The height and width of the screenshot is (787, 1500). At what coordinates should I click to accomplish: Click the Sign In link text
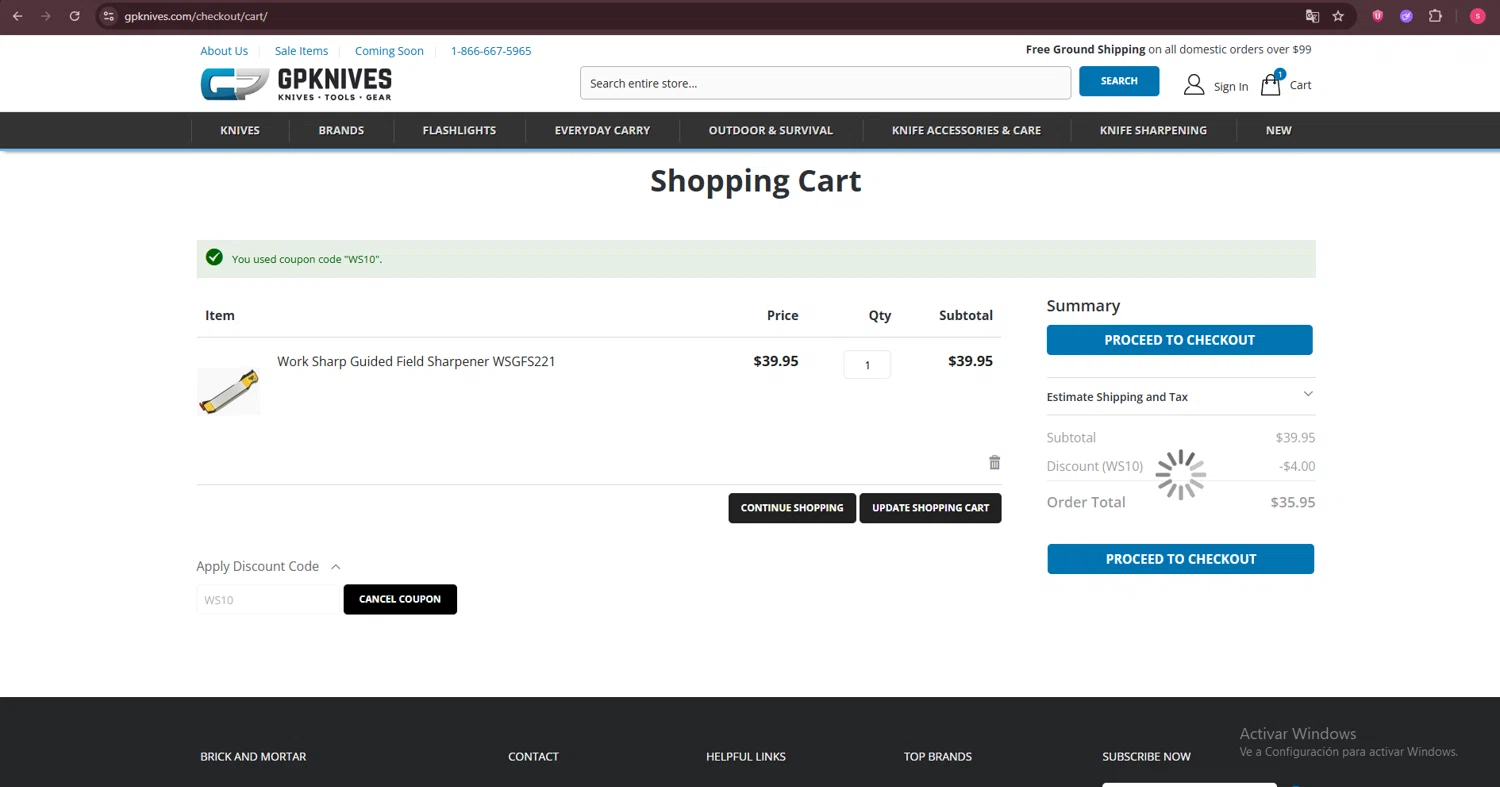[x=1231, y=87]
